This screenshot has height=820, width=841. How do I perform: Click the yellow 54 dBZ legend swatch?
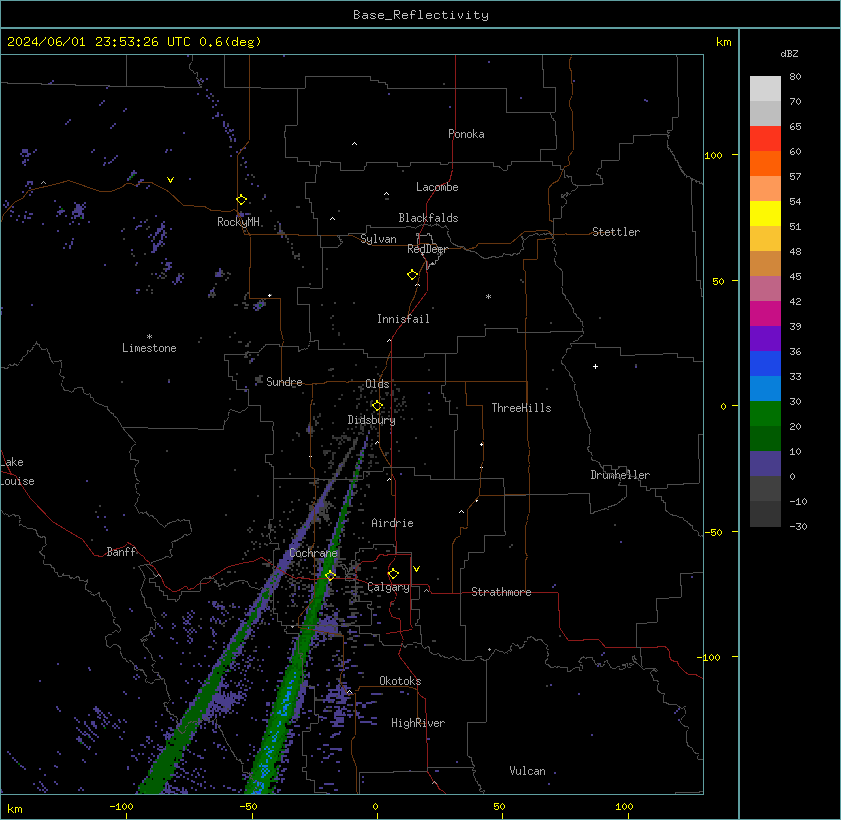pyautogui.click(x=765, y=214)
